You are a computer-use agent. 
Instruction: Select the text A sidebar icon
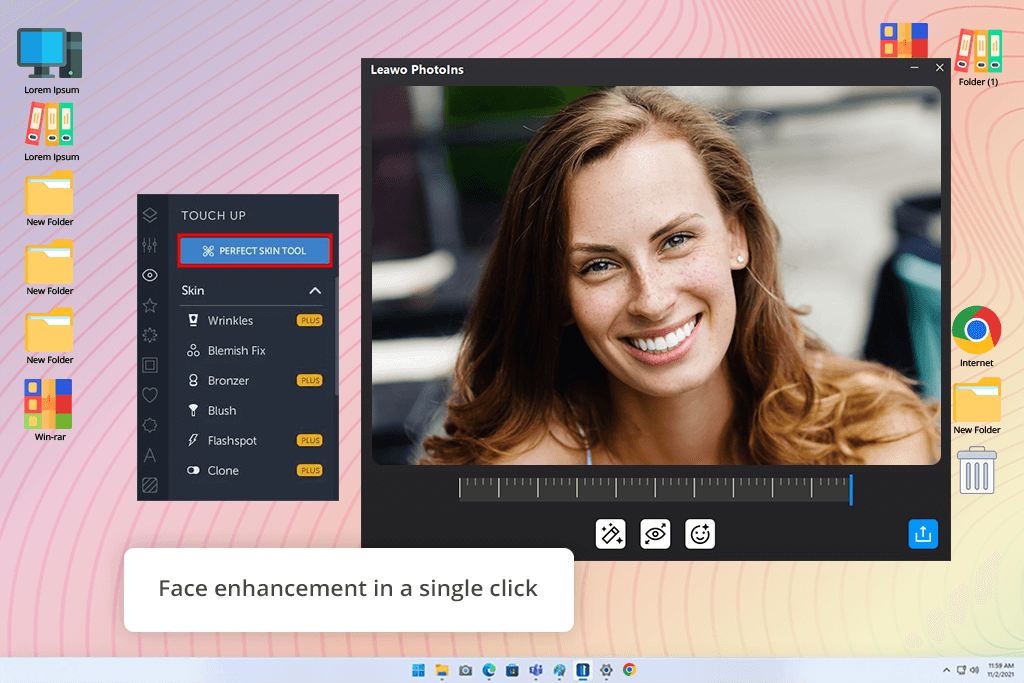click(x=150, y=455)
